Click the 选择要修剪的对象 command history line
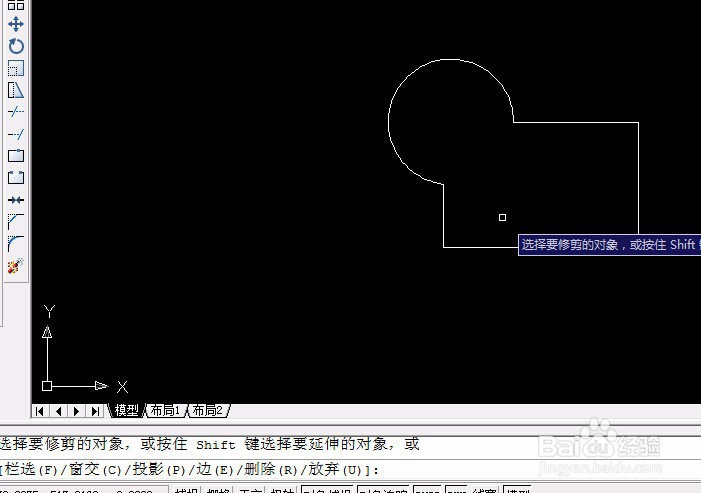Image resolution: width=701 pixels, height=493 pixels. tap(210, 444)
